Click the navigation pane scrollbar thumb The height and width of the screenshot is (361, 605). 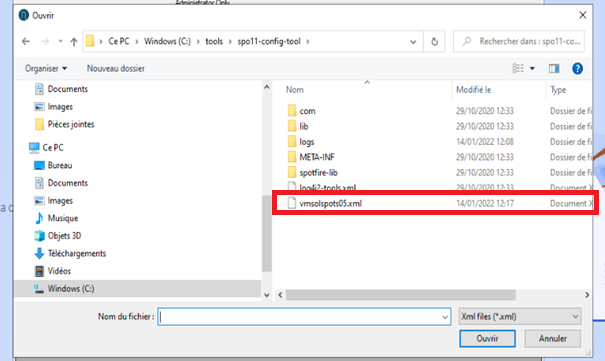pyautogui.click(x=267, y=233)
